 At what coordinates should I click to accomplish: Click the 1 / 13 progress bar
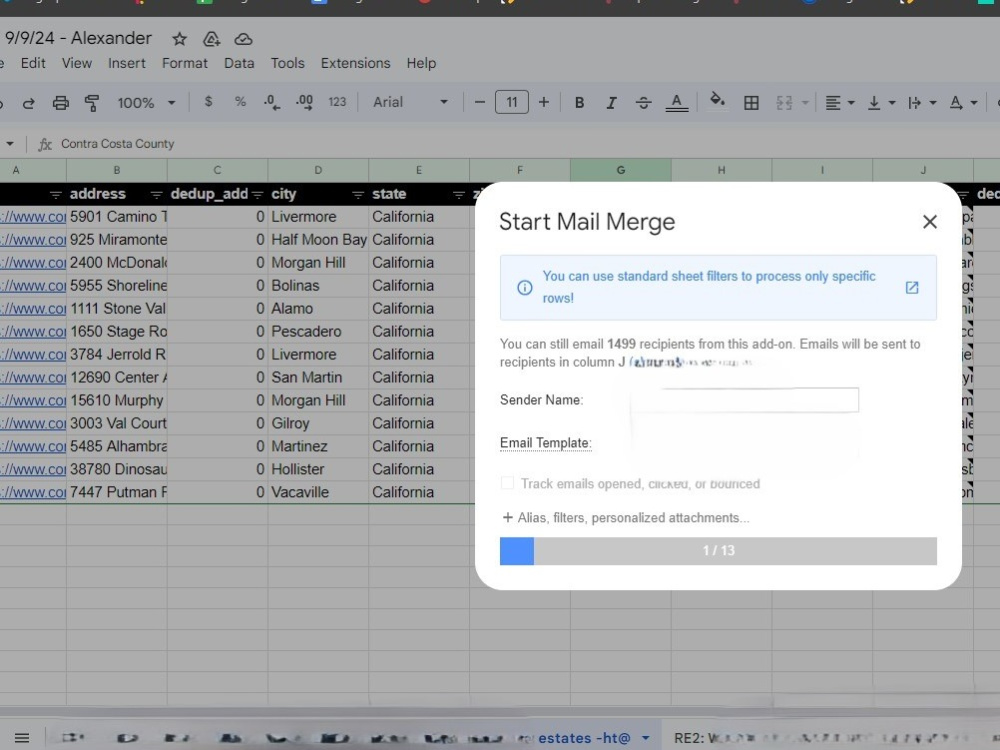(x=718, y=551)
